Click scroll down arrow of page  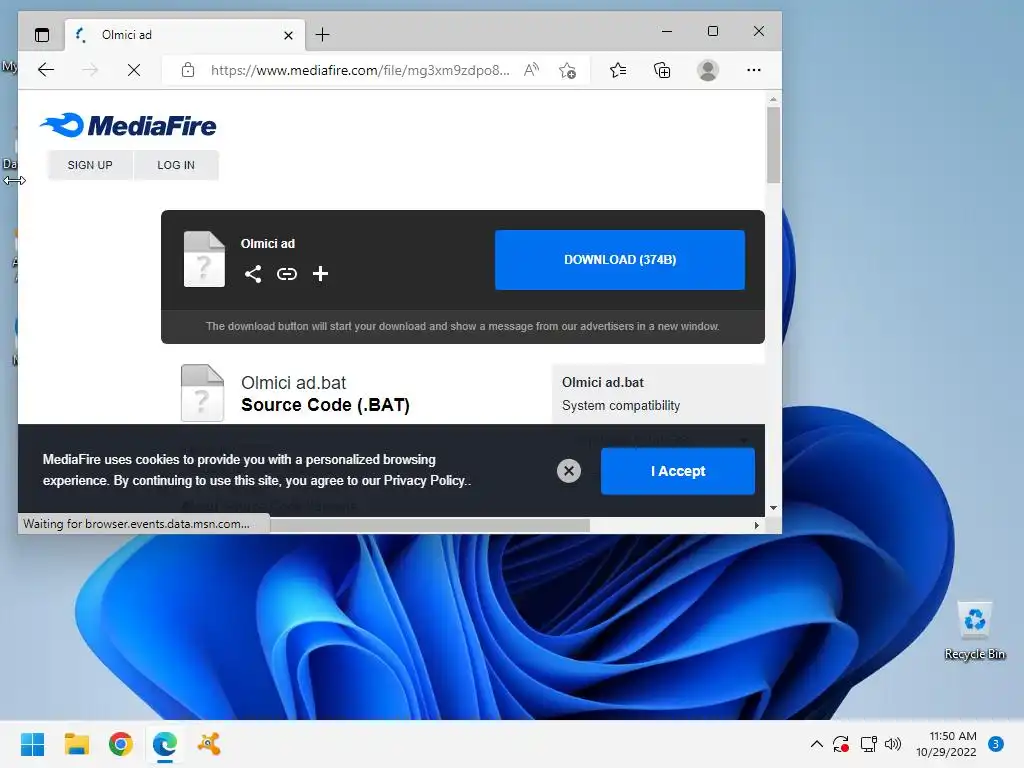[773, 507]
